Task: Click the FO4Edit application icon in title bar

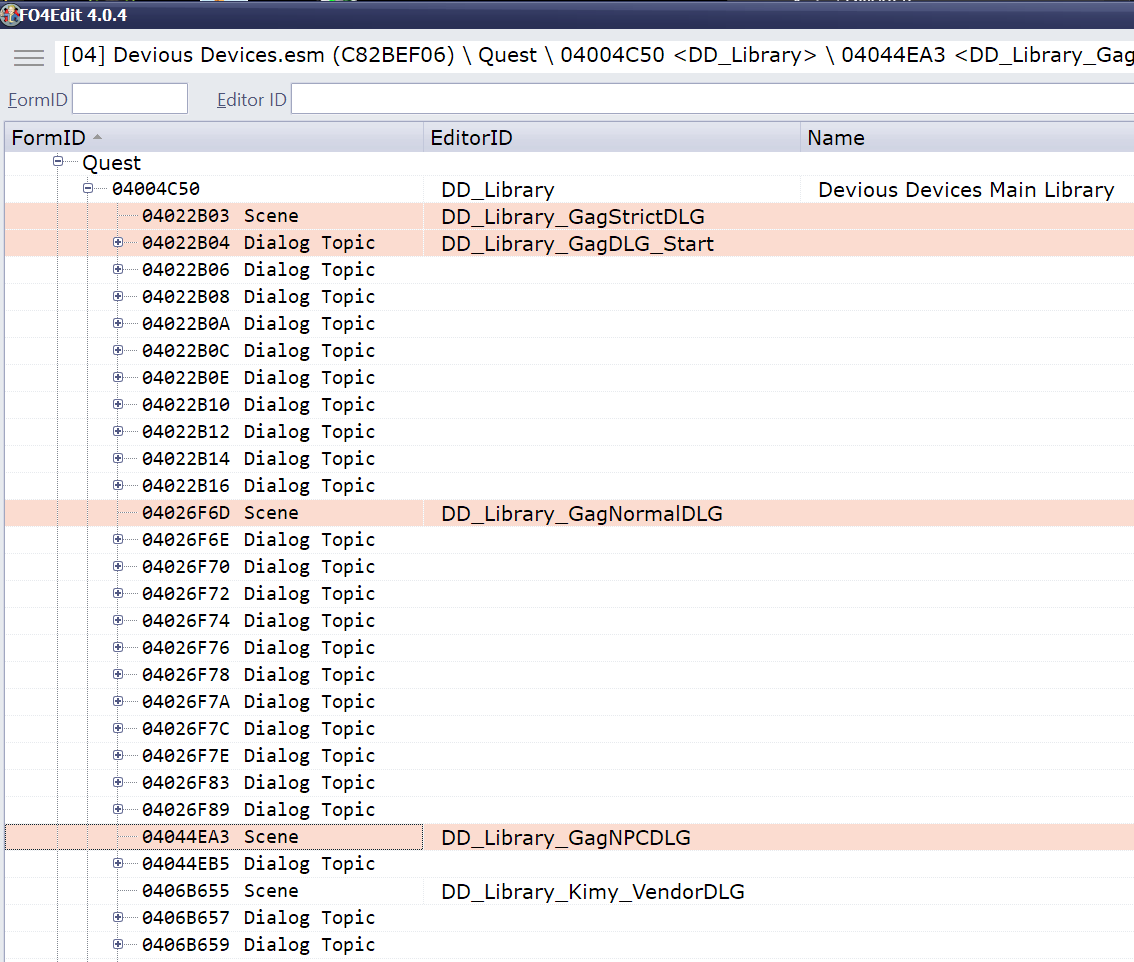Action: pyautogui.click(x=9, y=14)
